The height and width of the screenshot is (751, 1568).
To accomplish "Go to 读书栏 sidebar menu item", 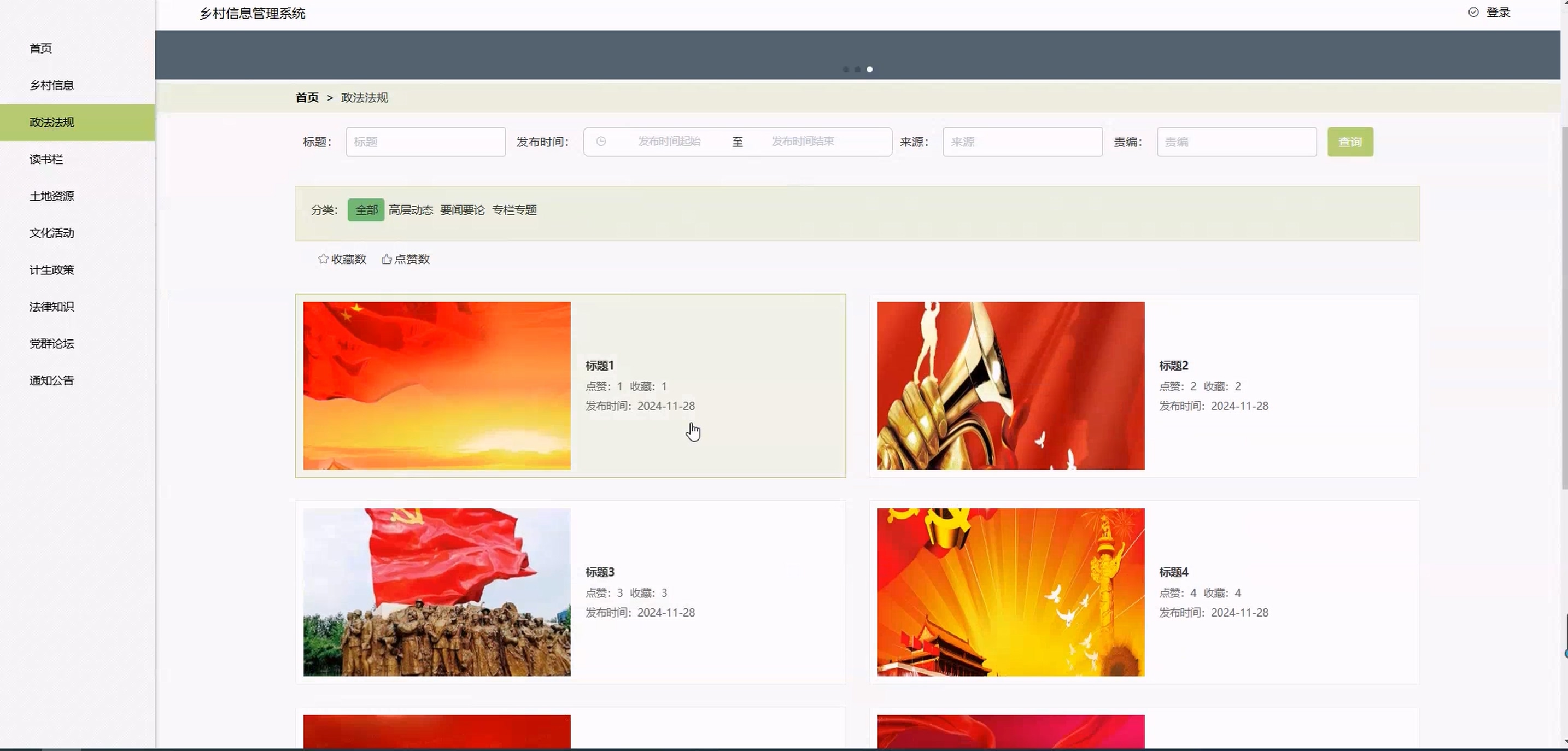I will tap(46, 159).
